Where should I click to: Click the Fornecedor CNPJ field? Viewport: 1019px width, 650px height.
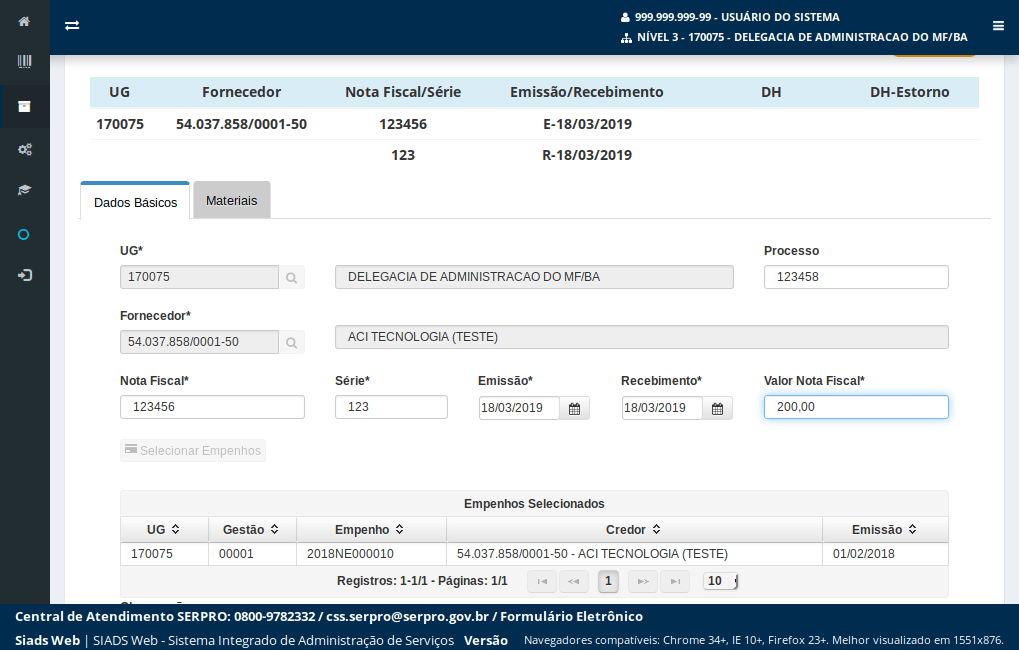(200, 342)
